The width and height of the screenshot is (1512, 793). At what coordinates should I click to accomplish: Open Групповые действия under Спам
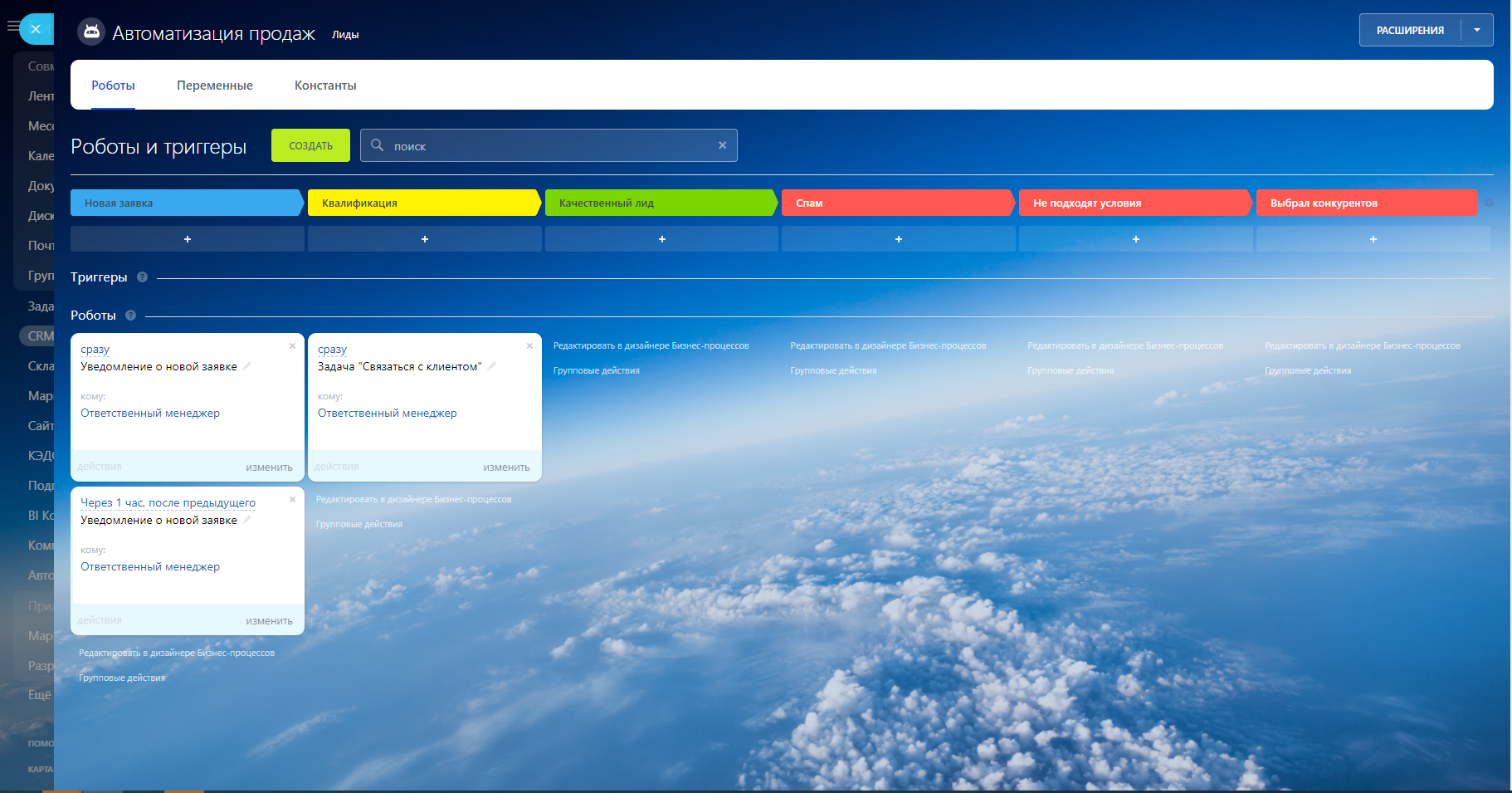[x=834, y=370]
